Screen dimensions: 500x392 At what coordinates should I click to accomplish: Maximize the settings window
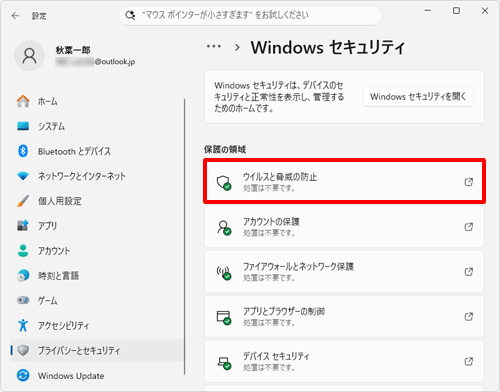(x=456, y=11)
